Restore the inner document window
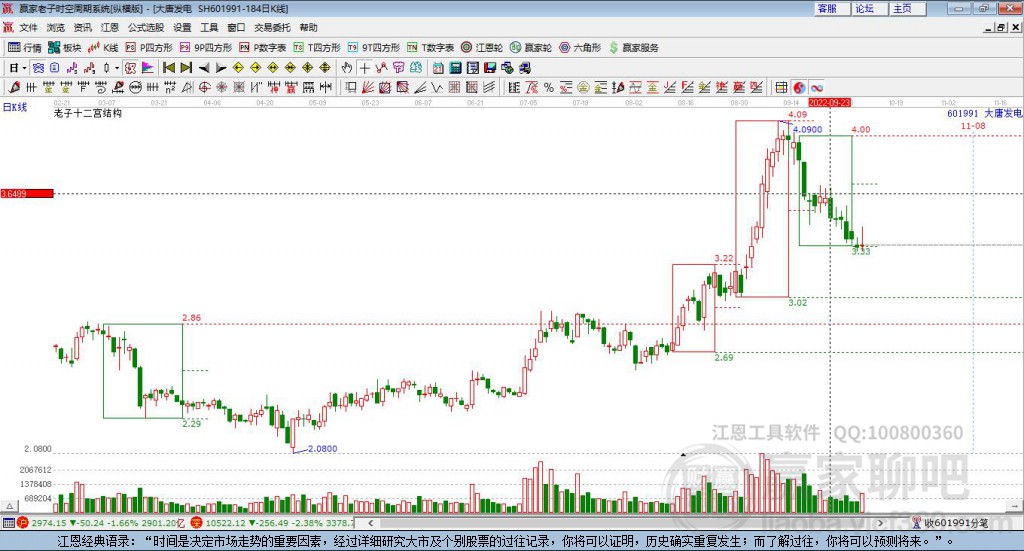The width and height of the screenshot is (1024, 551). [1001, 27]
